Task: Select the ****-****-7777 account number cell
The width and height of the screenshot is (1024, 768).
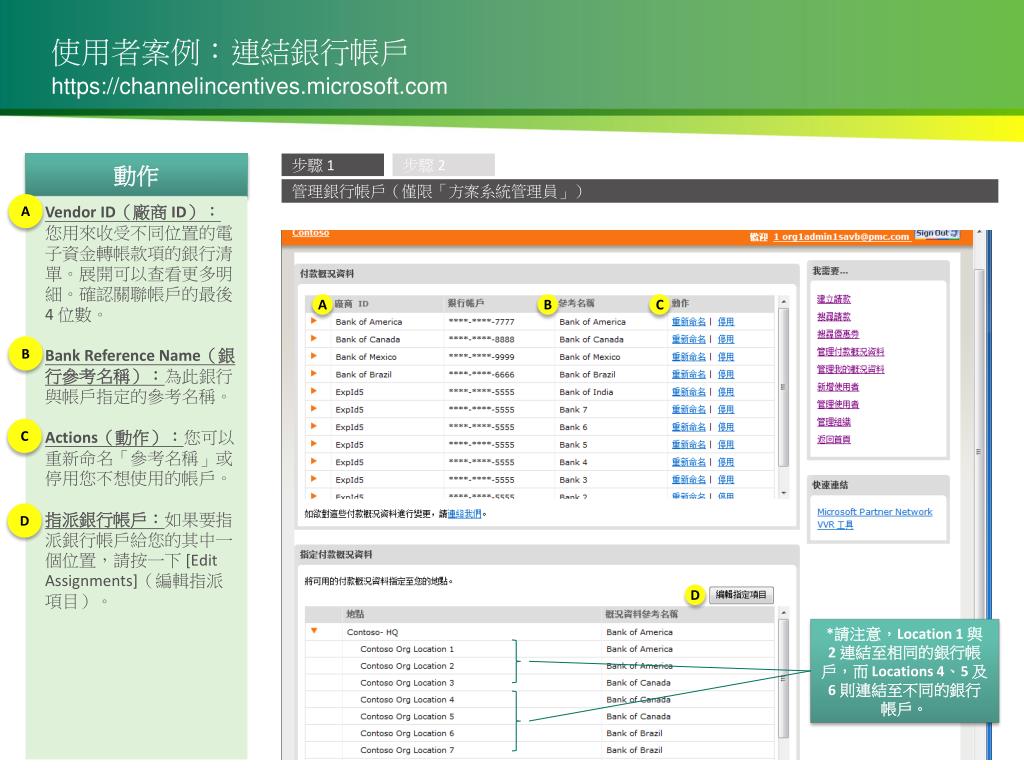Action: pos(481,322)
